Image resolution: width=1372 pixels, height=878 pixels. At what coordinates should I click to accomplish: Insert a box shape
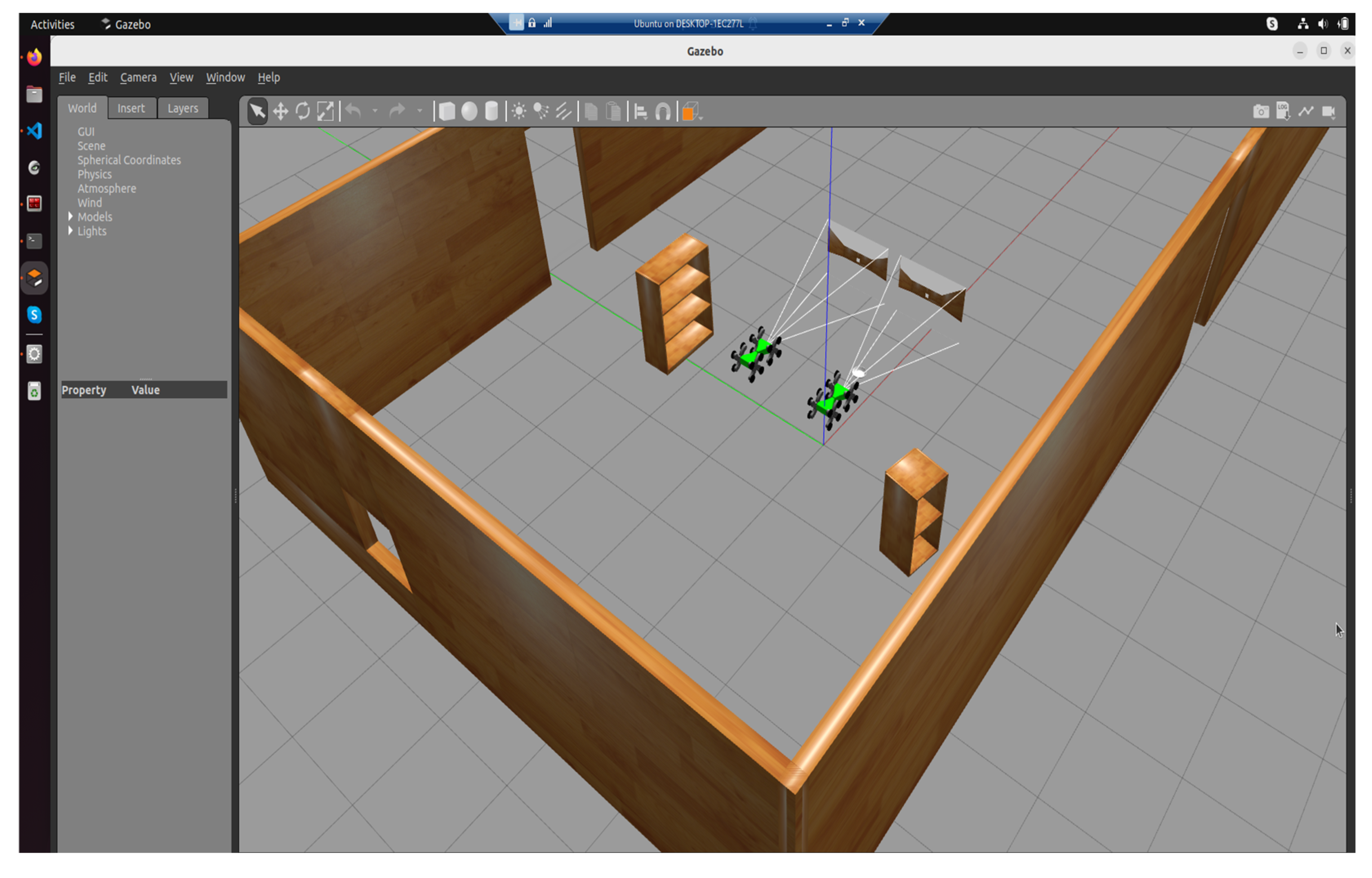click(x=447, y=111)
